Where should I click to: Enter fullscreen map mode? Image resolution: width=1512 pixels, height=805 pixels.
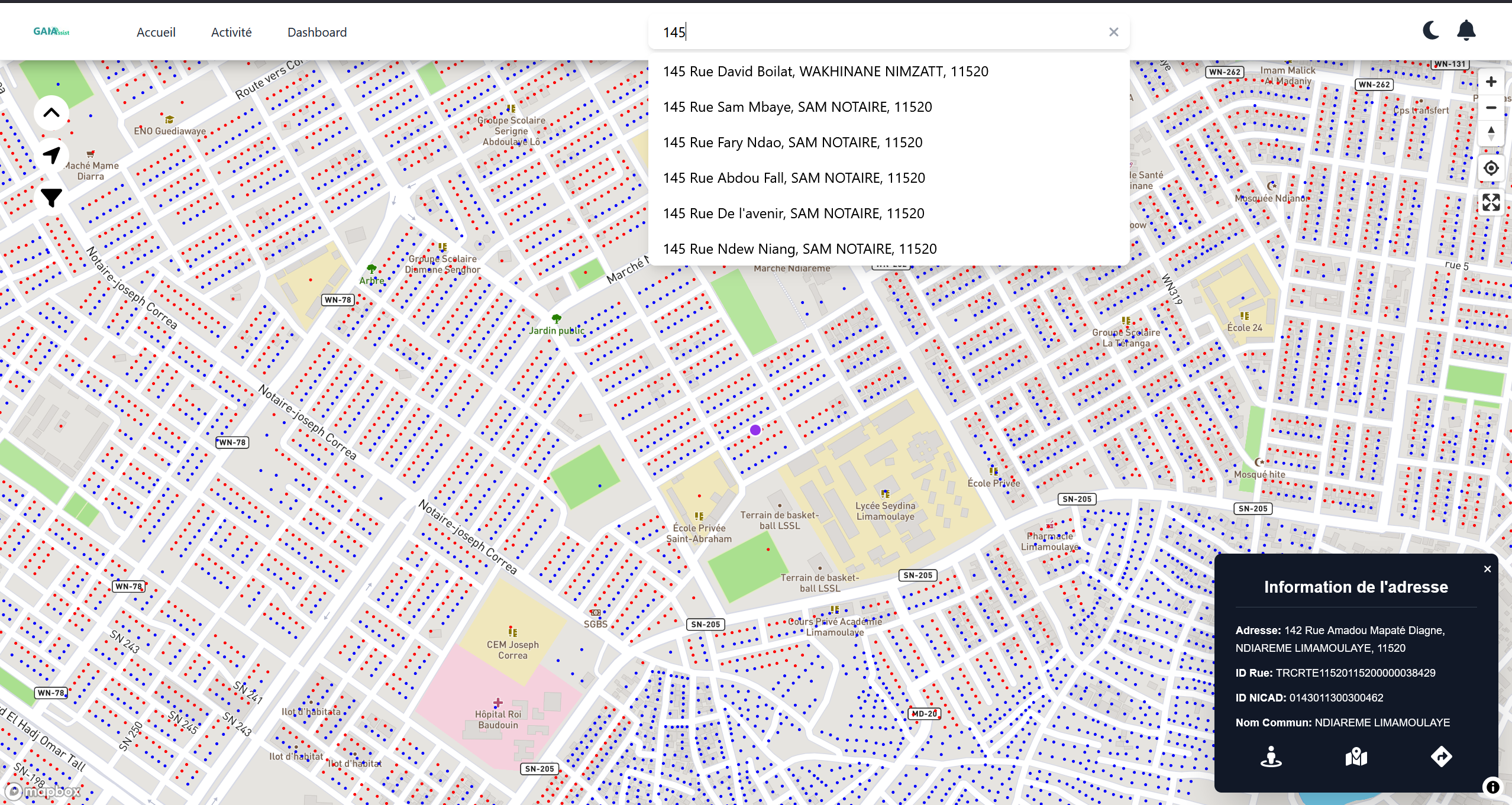coord(1491,202)
